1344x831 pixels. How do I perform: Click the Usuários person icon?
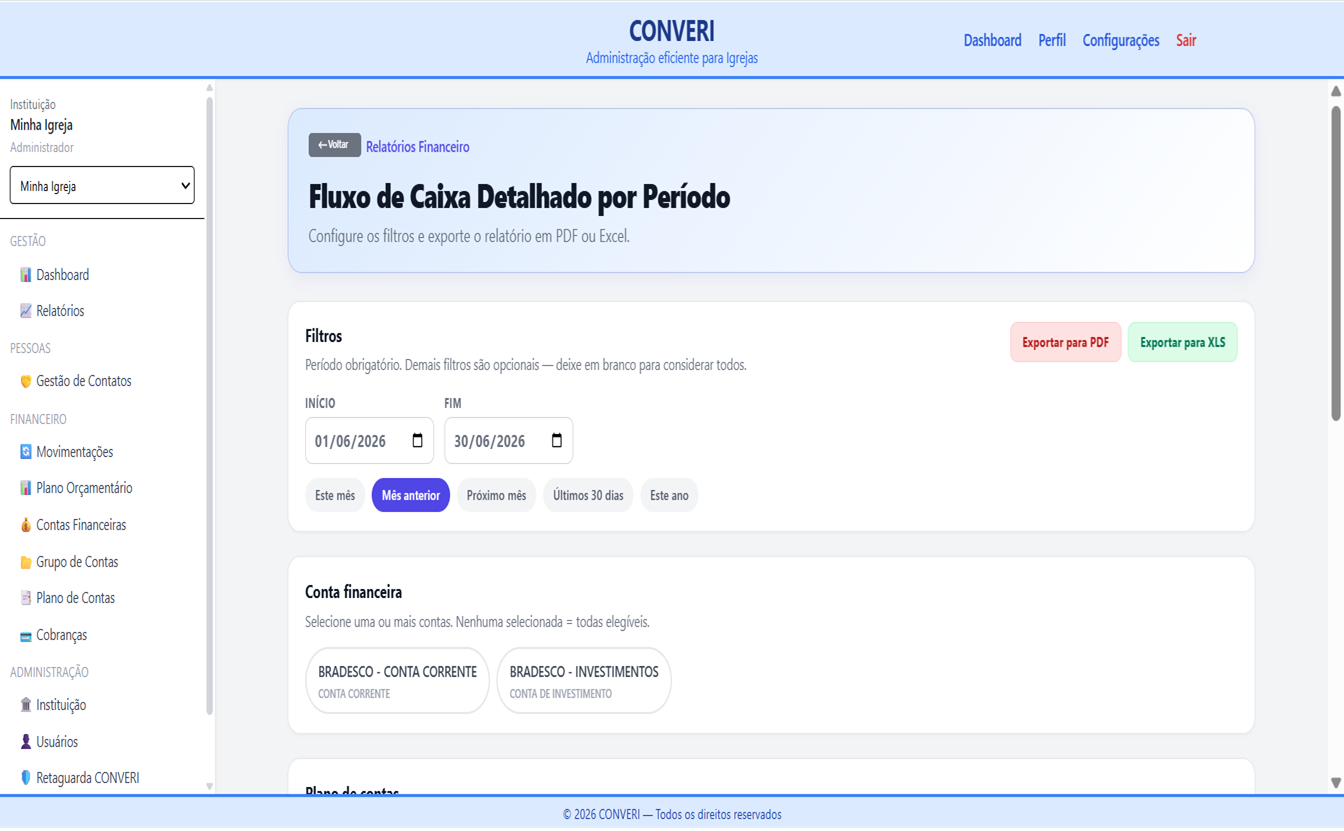tap(26, 742)
